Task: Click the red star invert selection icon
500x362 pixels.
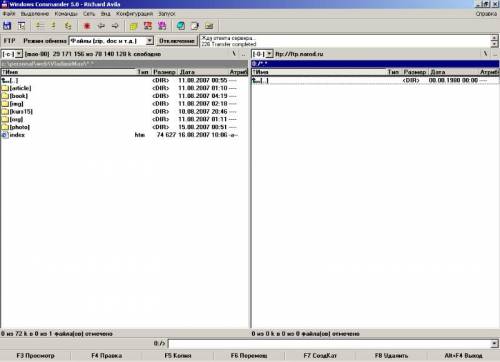Action: pos(87,26)
